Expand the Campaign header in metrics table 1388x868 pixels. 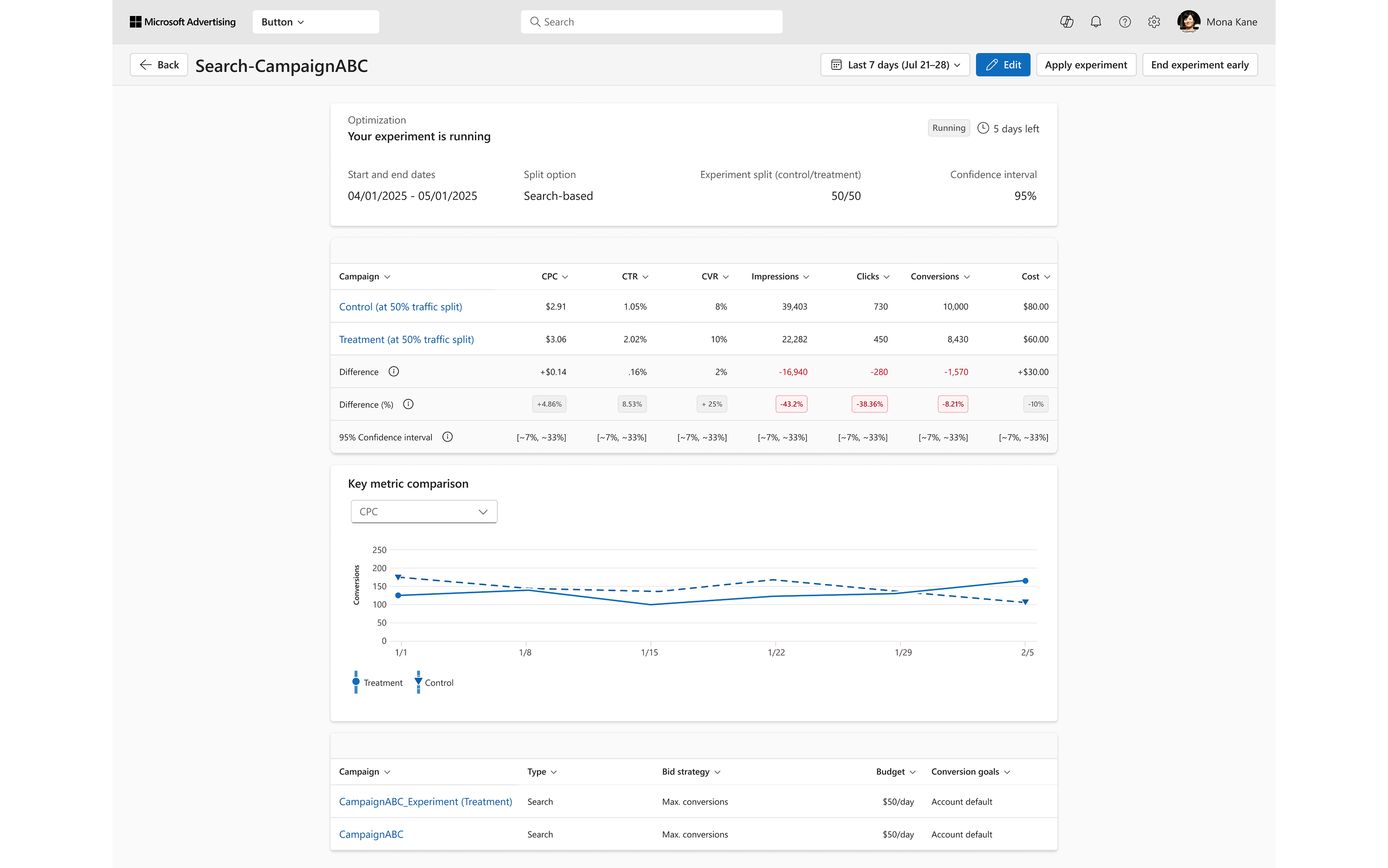click(387, 277)
